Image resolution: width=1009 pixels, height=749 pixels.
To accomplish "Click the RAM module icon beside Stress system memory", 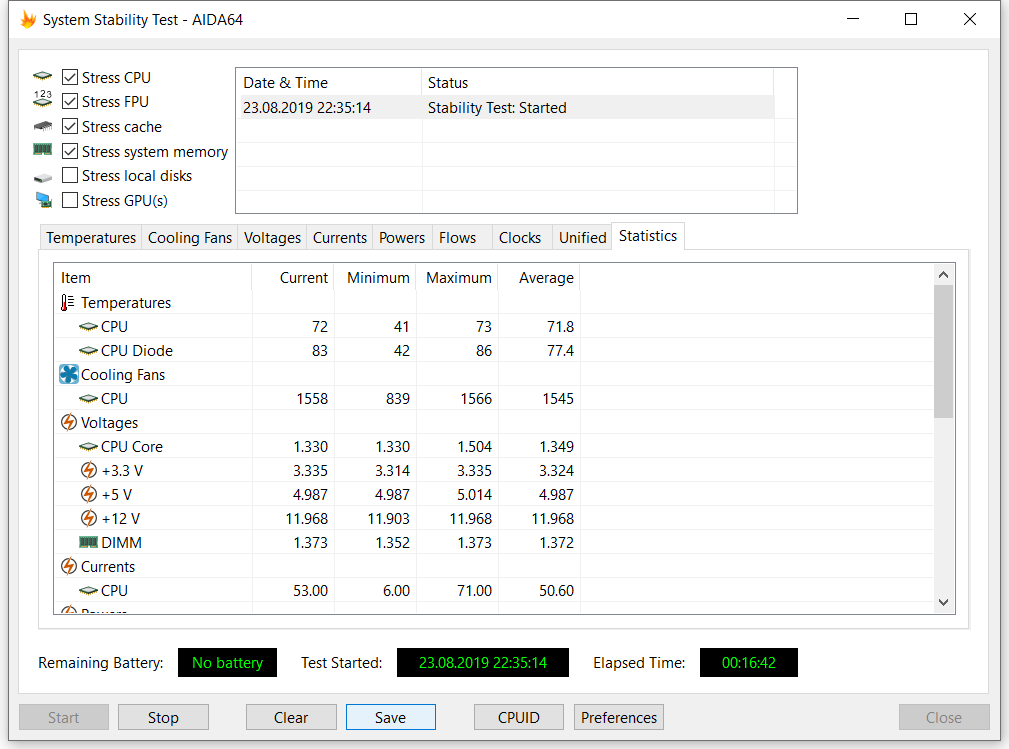I will 42,150.
